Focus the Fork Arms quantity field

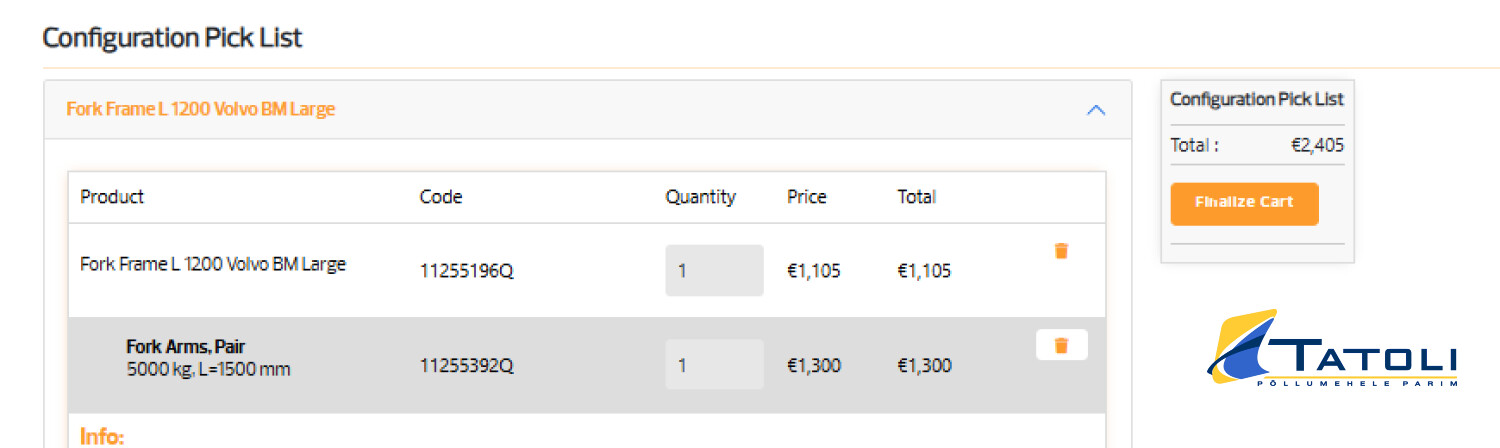click(714, 365)
